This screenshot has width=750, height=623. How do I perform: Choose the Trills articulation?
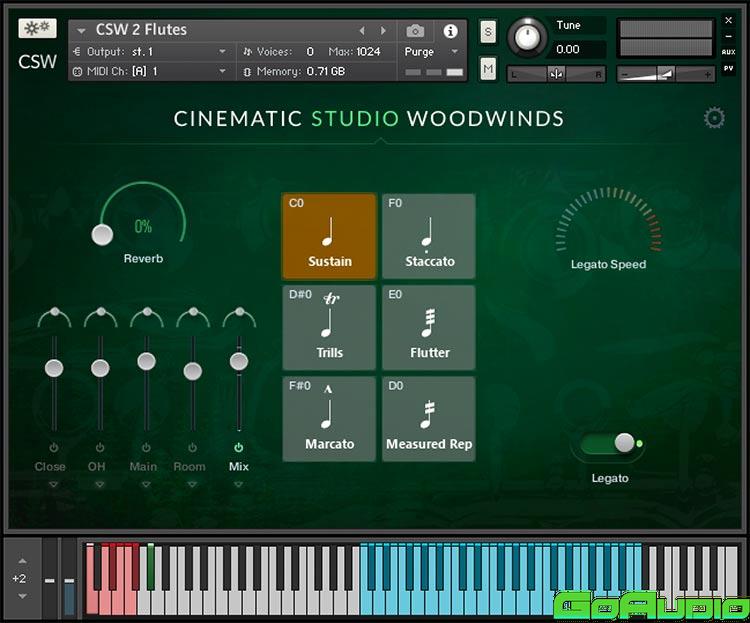(329, 327)
